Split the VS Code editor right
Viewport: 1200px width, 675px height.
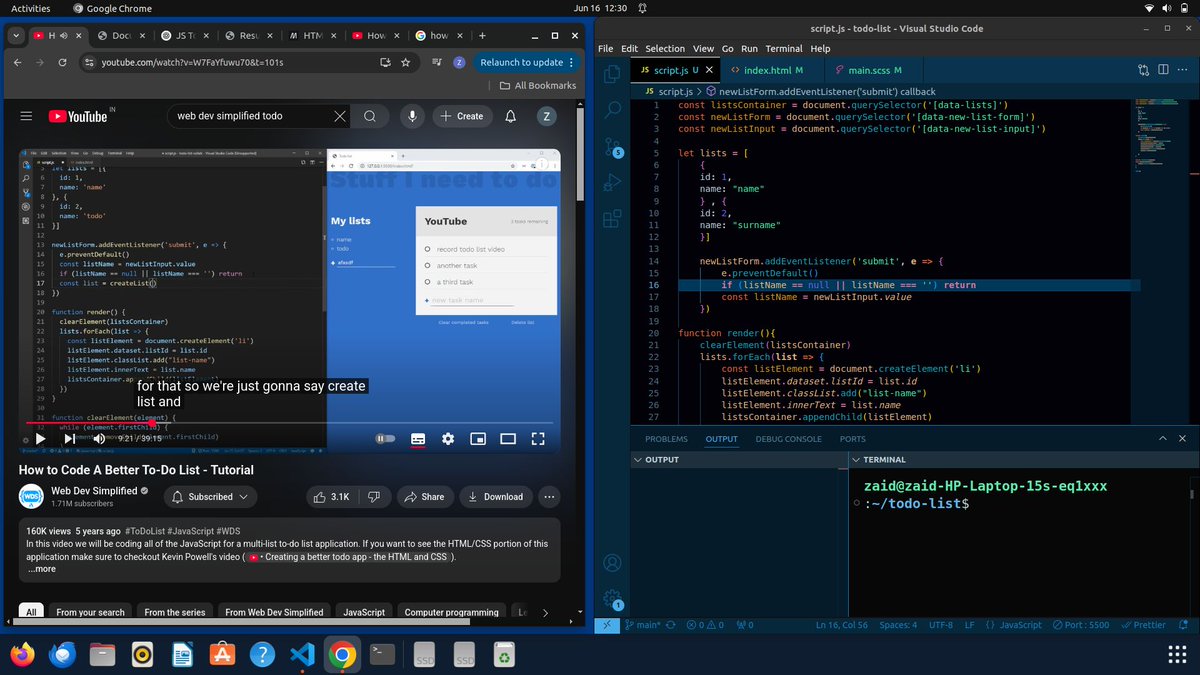point(1163,71)
